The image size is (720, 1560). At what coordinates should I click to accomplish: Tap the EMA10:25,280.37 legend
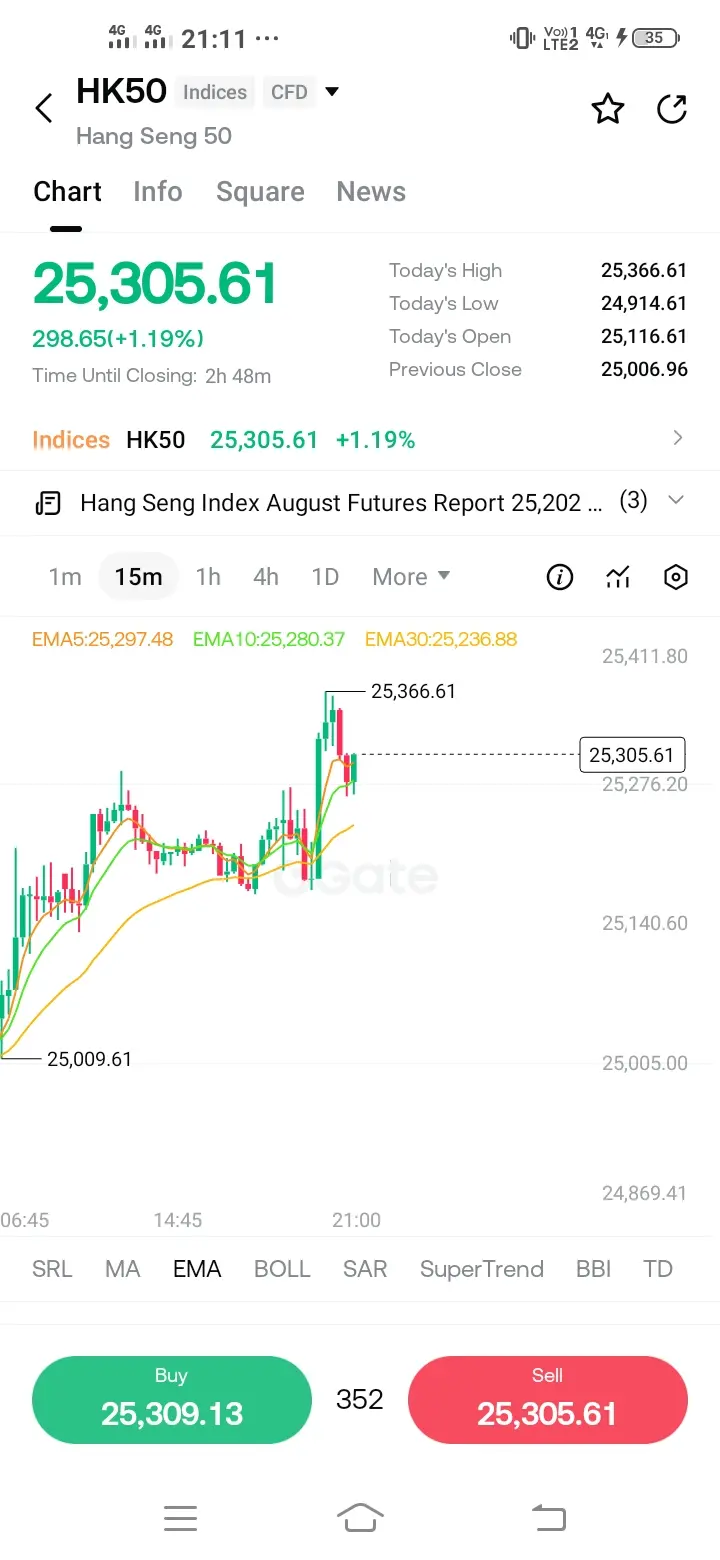(x=269, y=639)
